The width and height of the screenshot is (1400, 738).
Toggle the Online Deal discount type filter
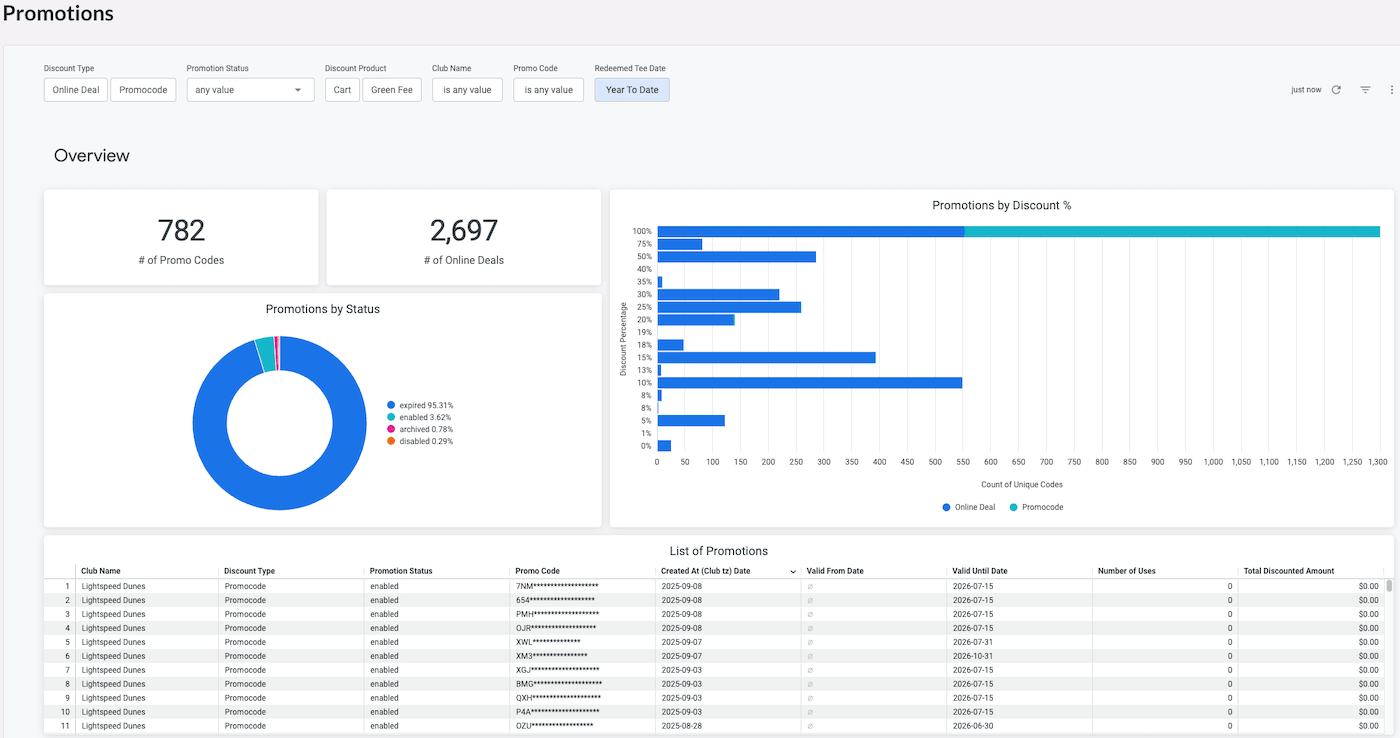coord(76,90)
